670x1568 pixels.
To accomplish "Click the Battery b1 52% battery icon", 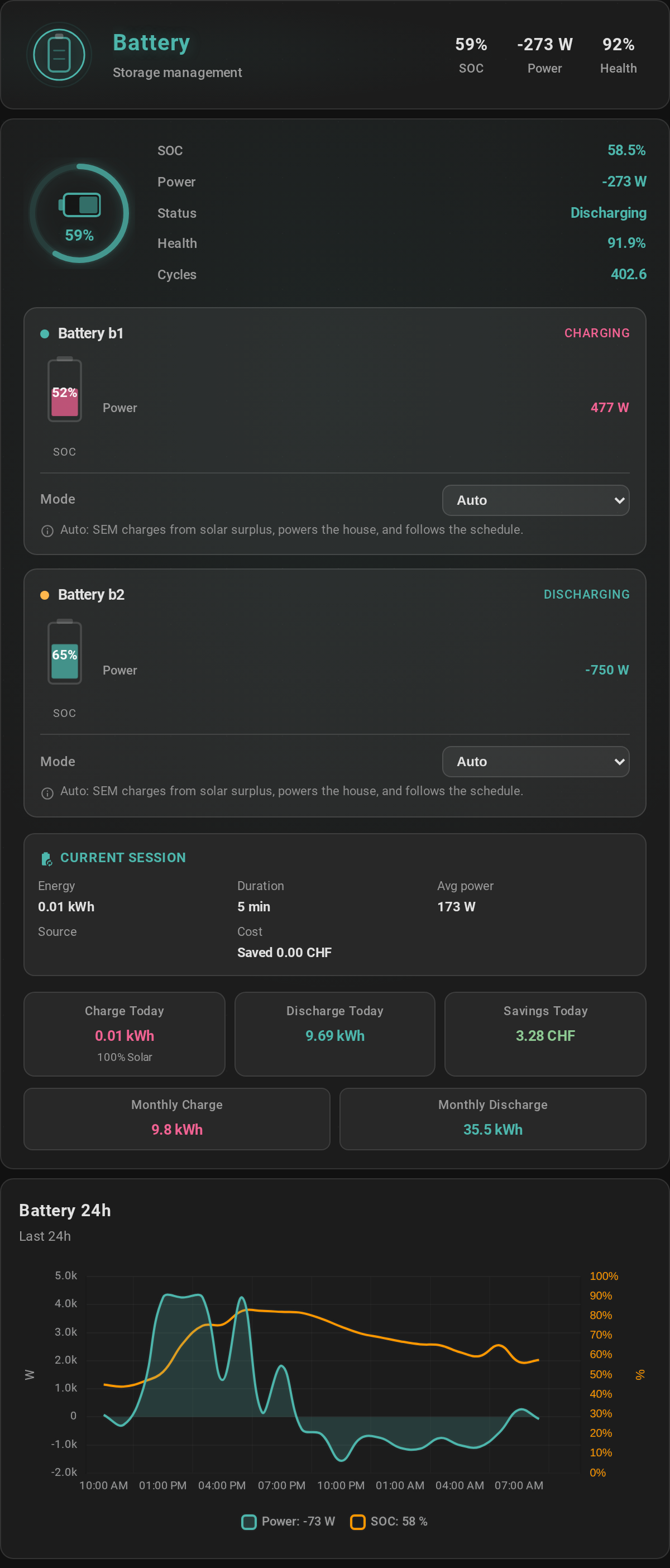I will pos(65,390).
